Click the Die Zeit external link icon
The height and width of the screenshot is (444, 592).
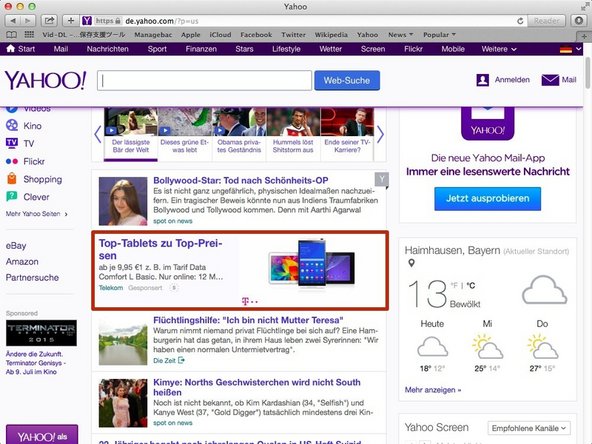(181, 360)
